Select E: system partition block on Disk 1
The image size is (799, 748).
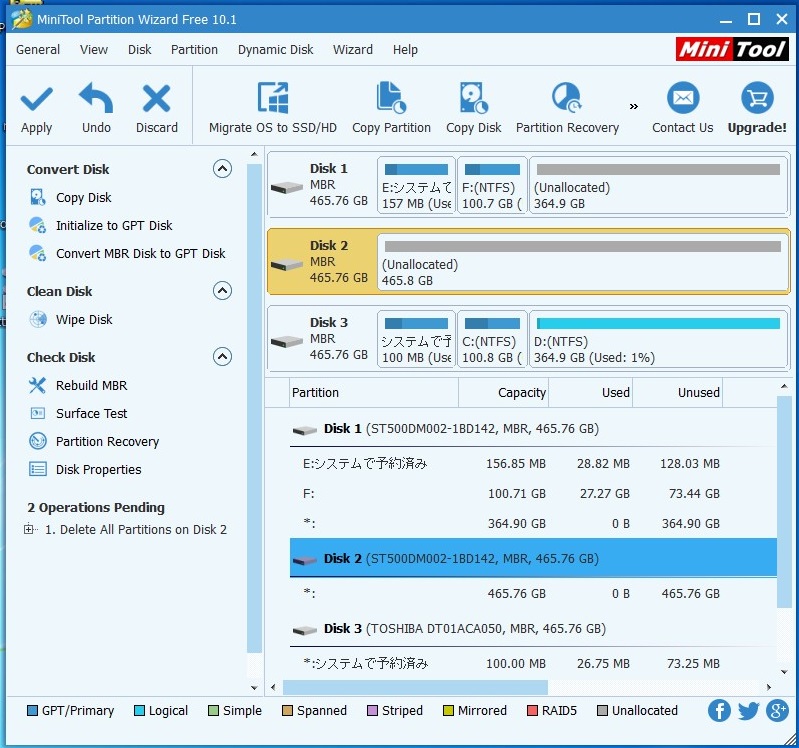(416, 185)
